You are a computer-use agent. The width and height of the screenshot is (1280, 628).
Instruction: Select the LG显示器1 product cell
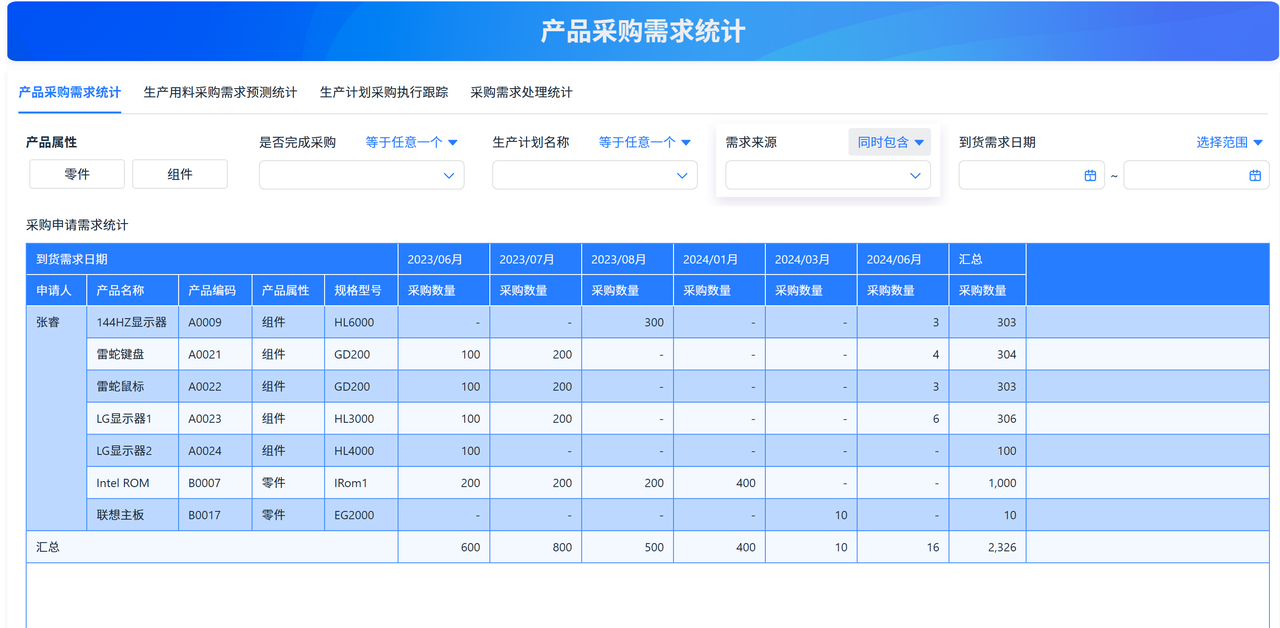click(133, 418)
